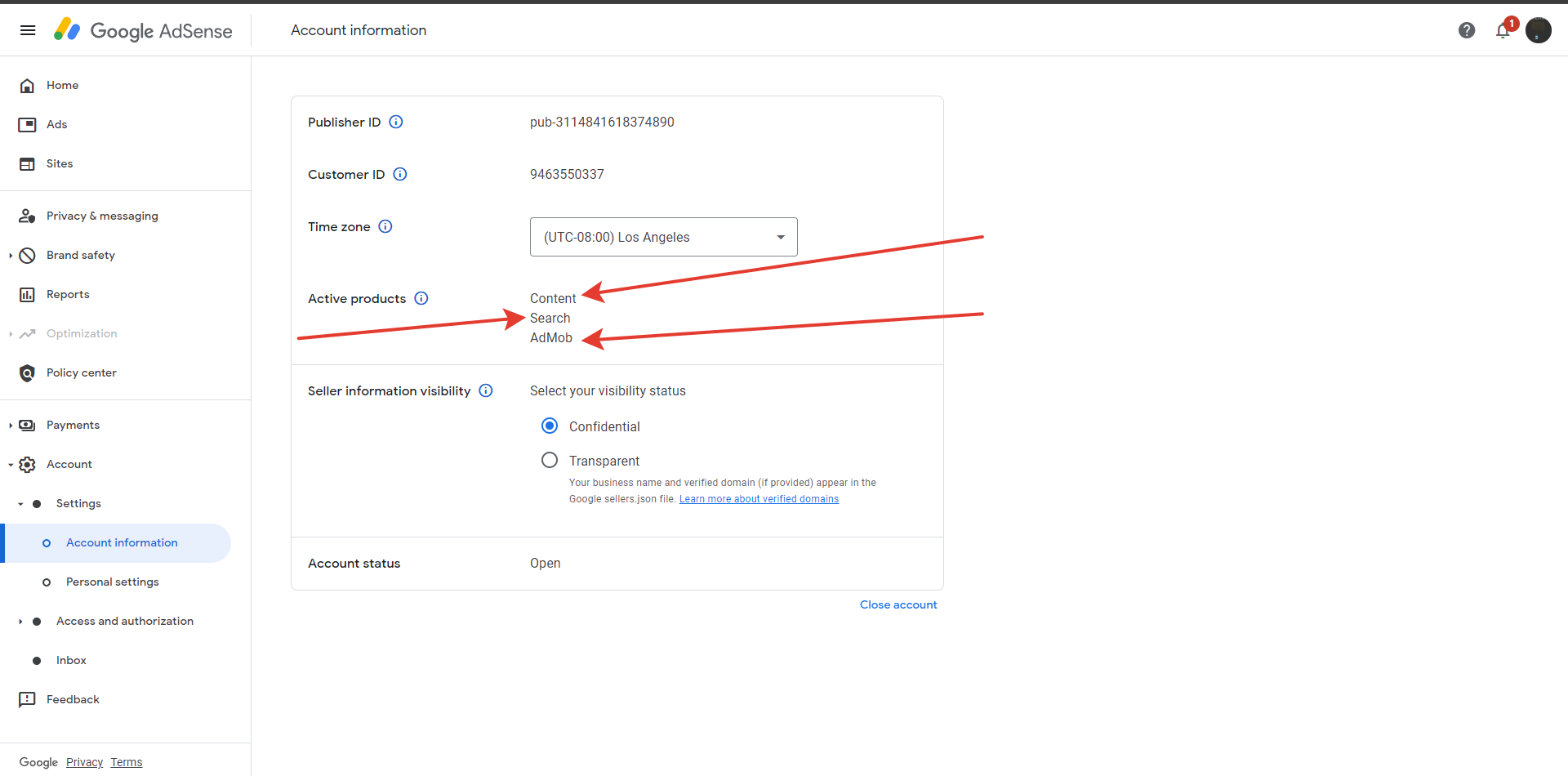Show info for Customer ID
1568x776 pixels.
400,174
